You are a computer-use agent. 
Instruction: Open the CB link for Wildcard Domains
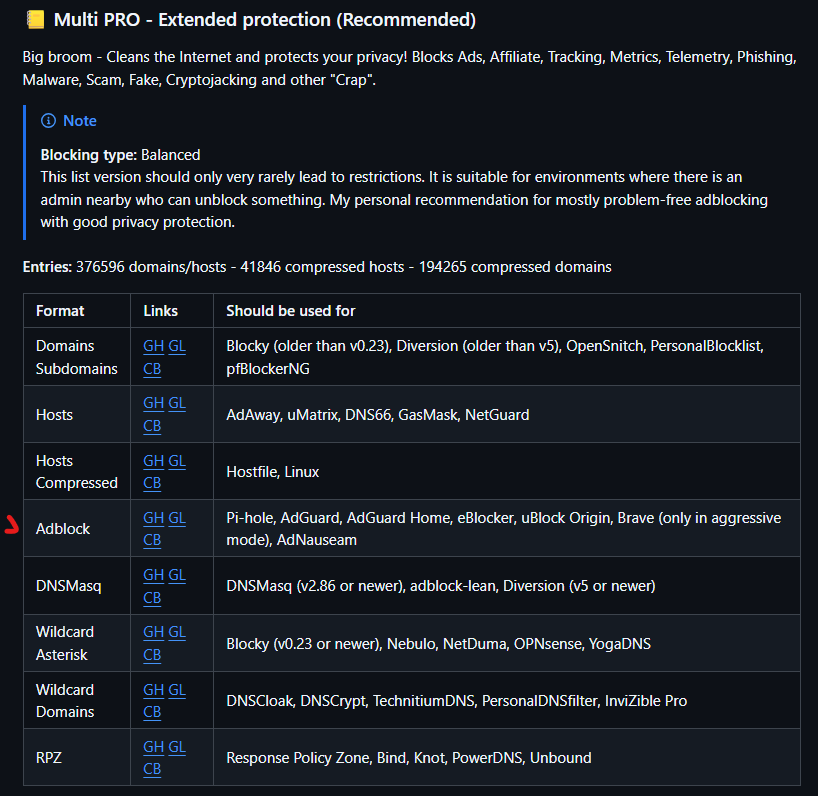[152, 712]
